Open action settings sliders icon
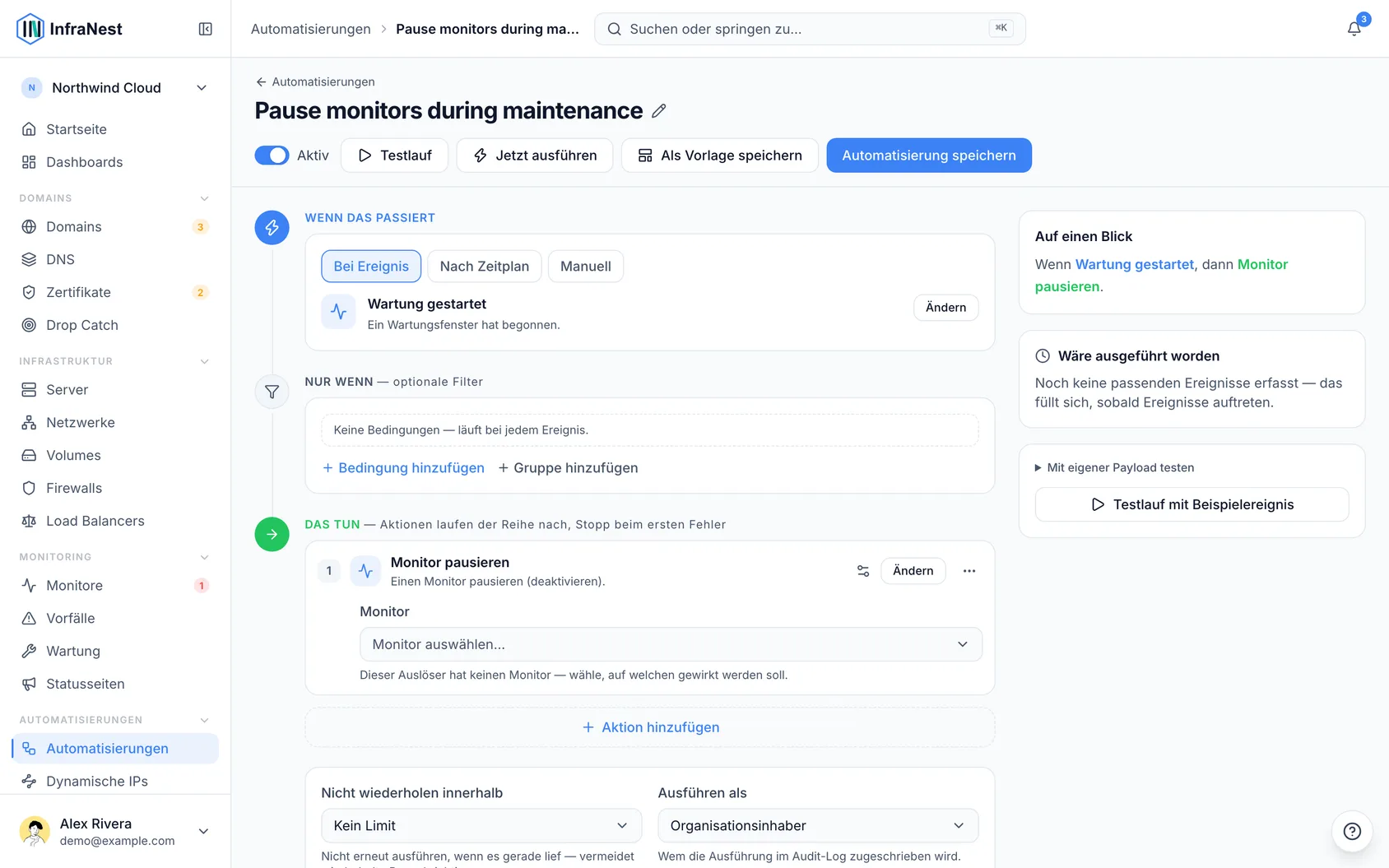1389x868 pixels. coord(863,570)
